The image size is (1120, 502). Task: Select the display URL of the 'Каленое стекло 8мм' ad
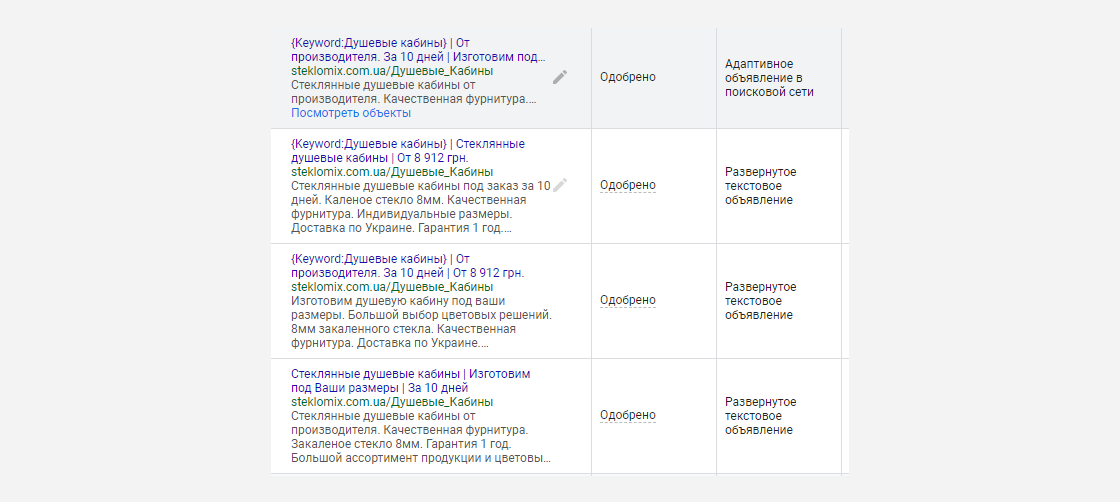point(392,171)
